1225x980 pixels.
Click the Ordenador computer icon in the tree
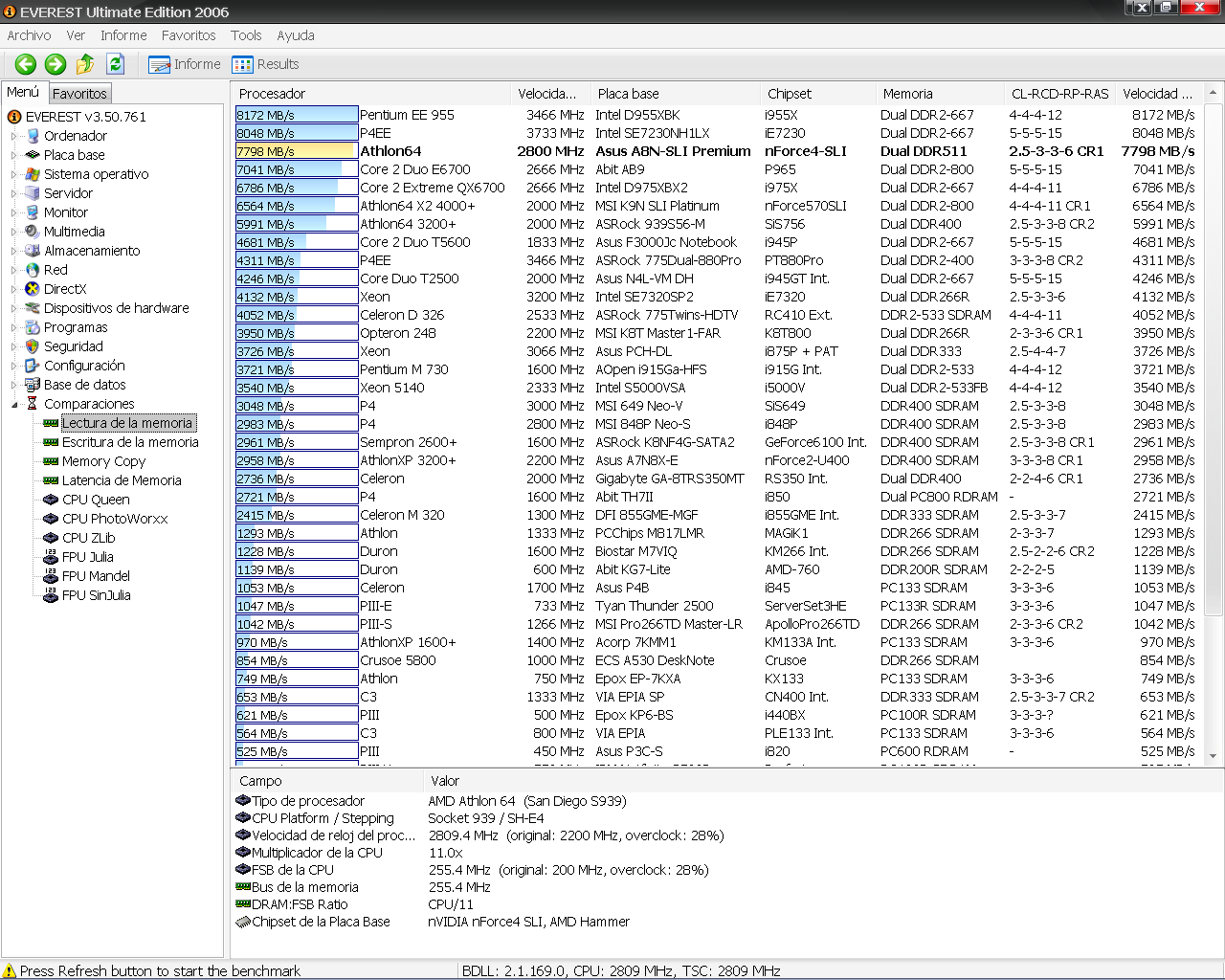click(33, 136)
